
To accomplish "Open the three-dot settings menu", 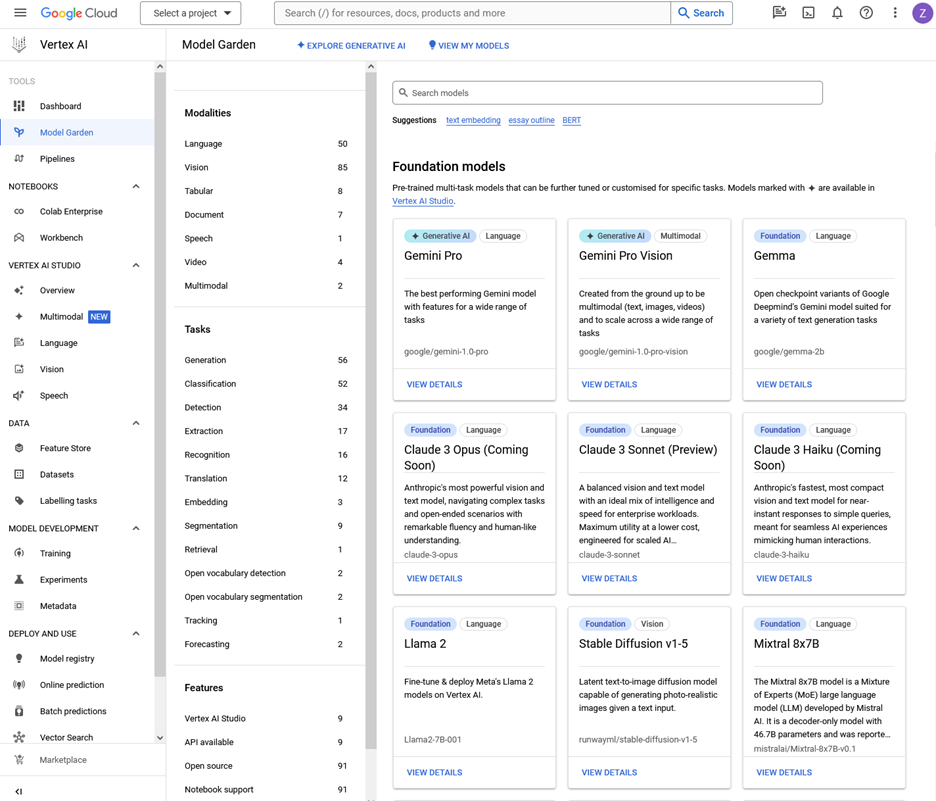I will [895, 13].
